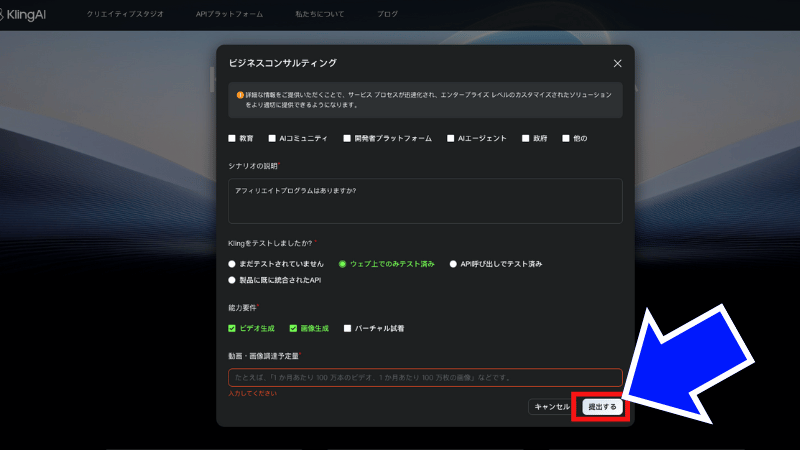Check the 開発者プラットフォーム checkbox

pyautogui.click(x=347, y=138)
